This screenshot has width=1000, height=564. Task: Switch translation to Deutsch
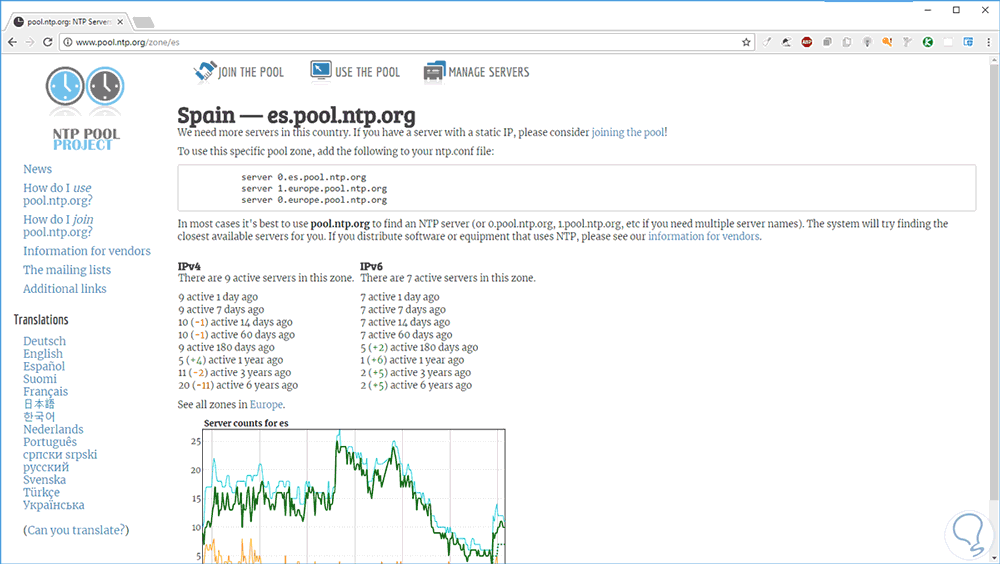coord(45,341)
